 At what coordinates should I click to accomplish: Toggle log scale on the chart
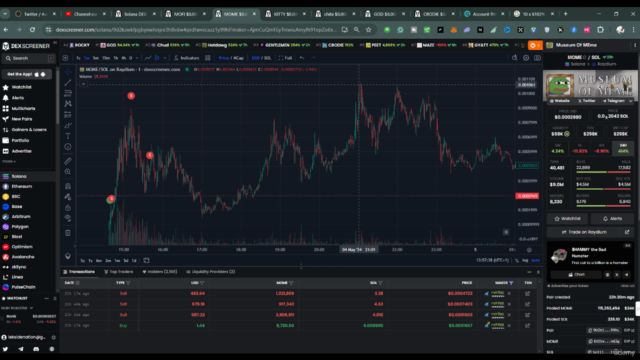pyautogui.click(x=525, y=260)
